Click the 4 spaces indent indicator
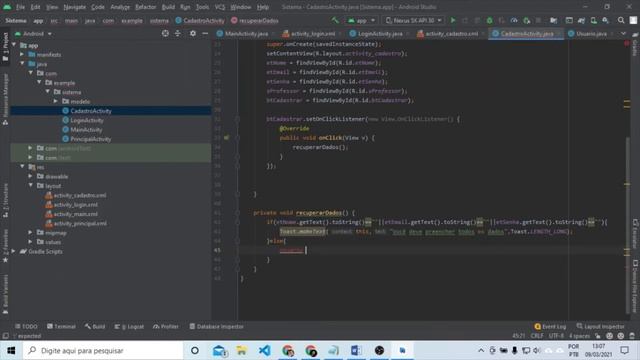640x360 pixels. pos(580,336)
